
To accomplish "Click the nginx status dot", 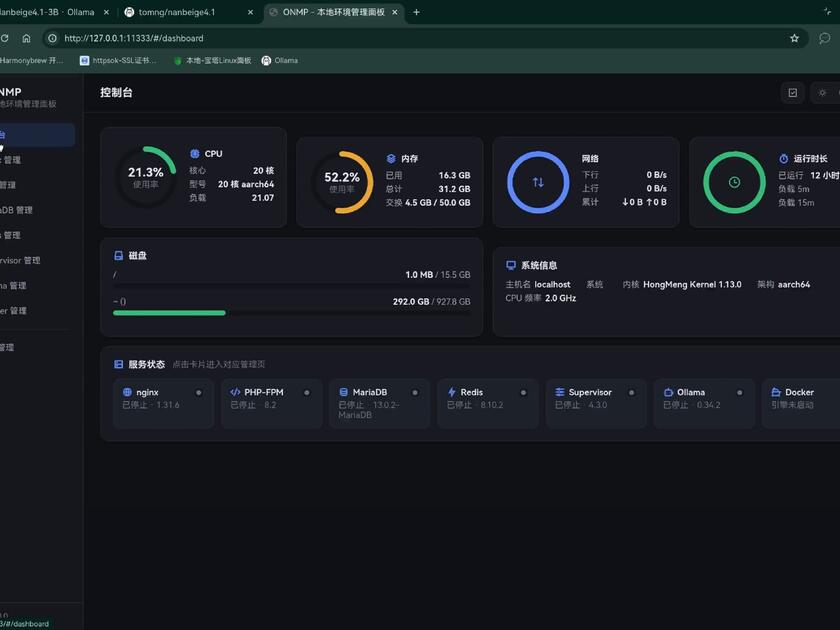I will (x=199, y=393).
